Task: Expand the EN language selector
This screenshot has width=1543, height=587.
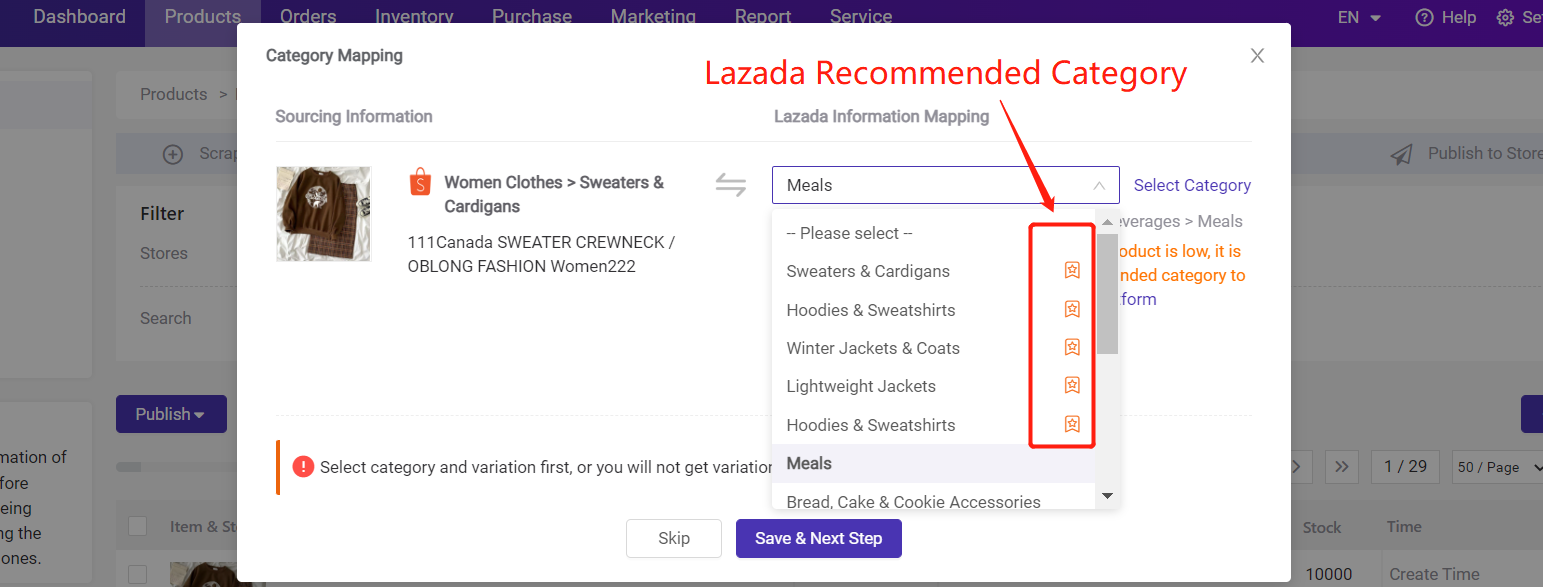Action: pos(1359,17)
